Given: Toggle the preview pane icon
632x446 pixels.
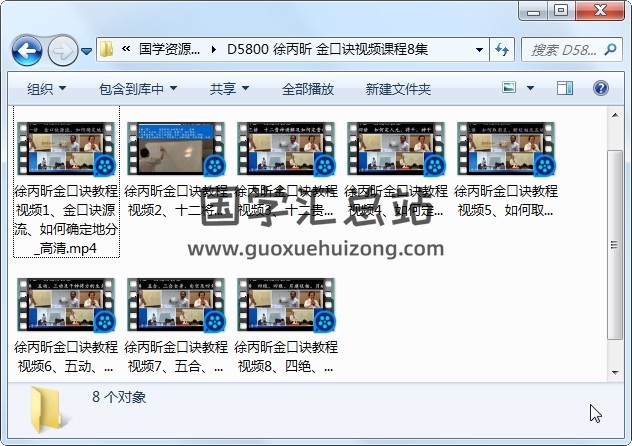Looking at the screenshot, I should [565, 88].
